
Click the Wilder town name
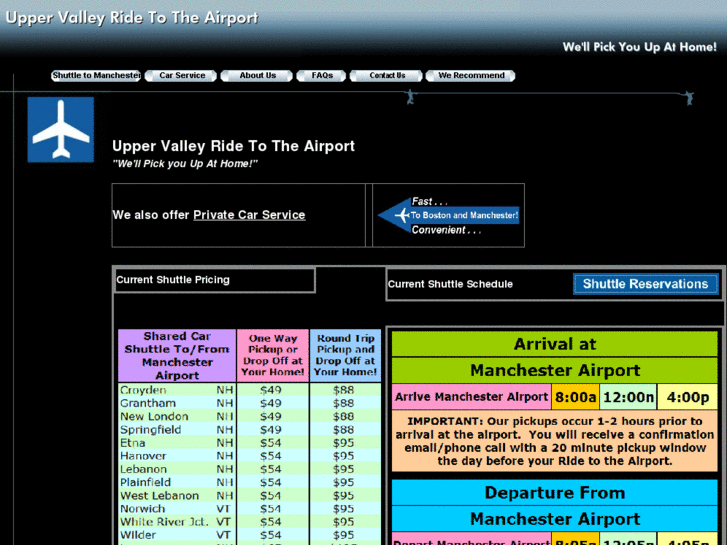point(138,535)
